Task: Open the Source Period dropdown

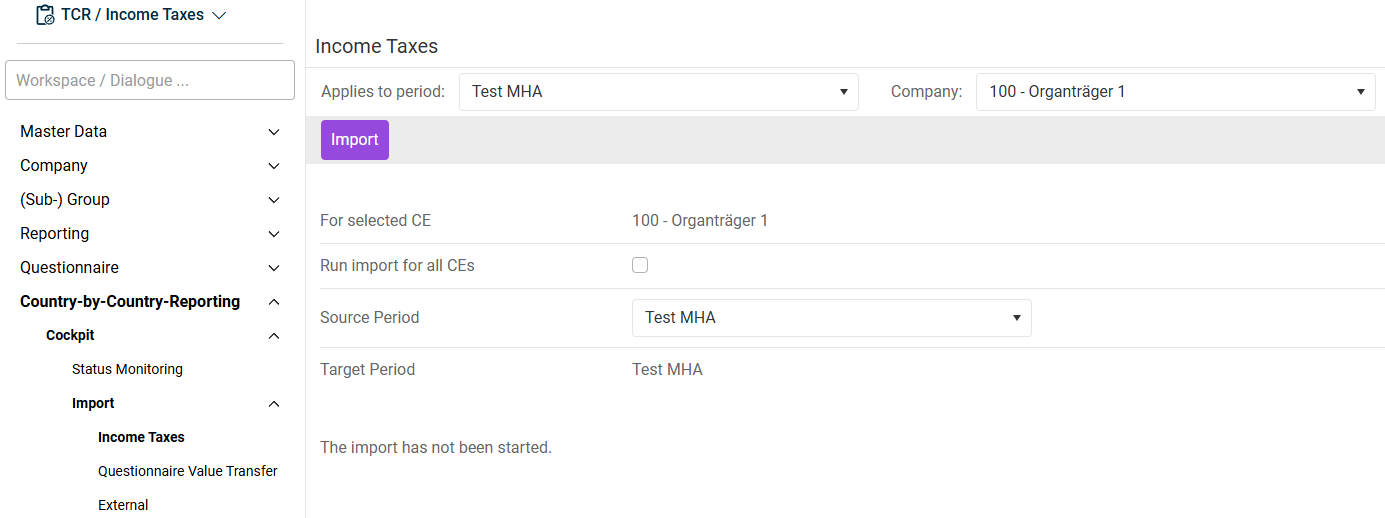Action: click(x=831, y=318)
